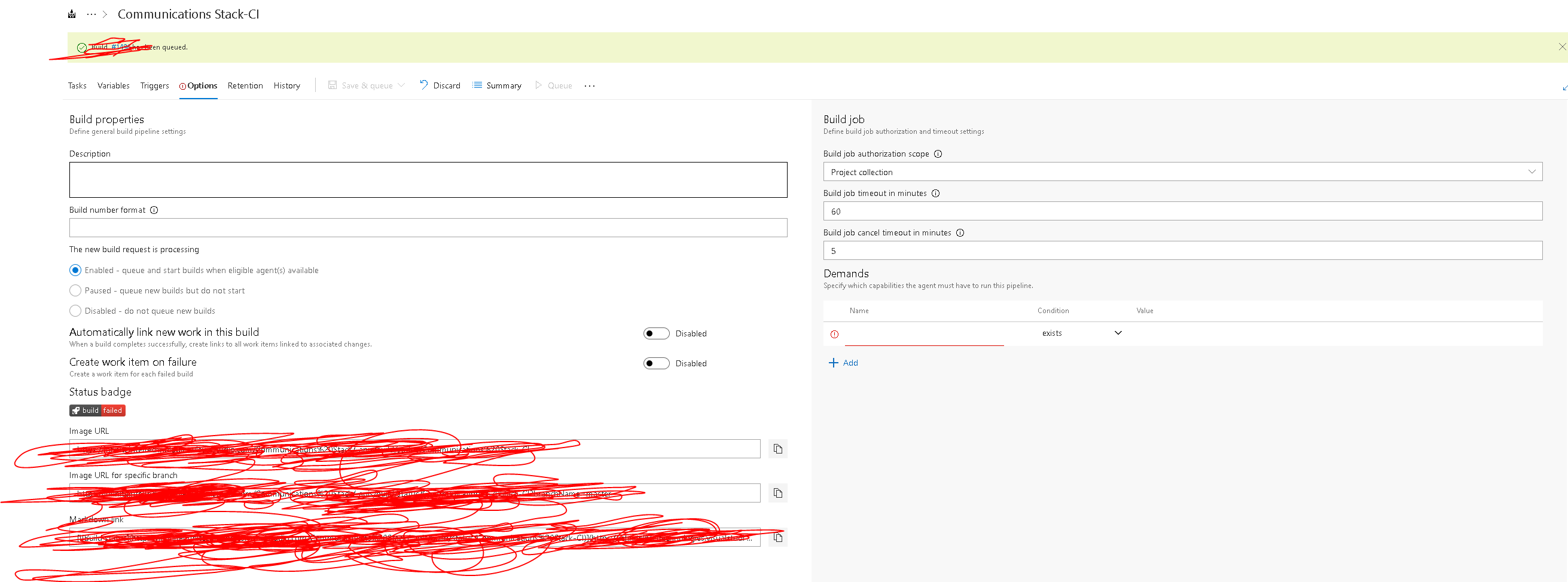Image resolution: width=1568 pixels, height=582 pixels.
Task: Open Build job authorization scope dropdown
Action: [x=1183, y=172]
